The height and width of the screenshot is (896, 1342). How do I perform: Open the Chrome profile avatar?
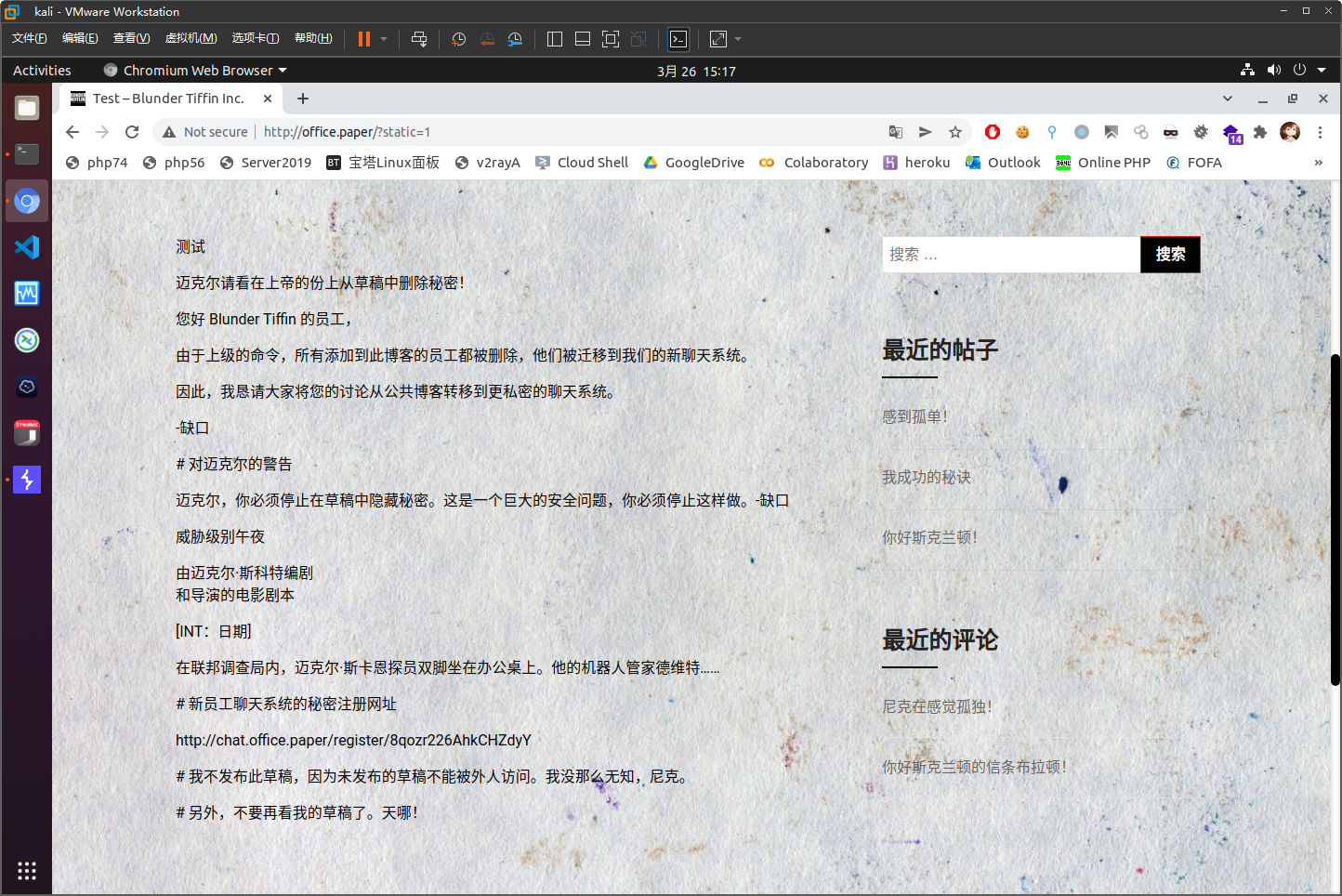1290,132
